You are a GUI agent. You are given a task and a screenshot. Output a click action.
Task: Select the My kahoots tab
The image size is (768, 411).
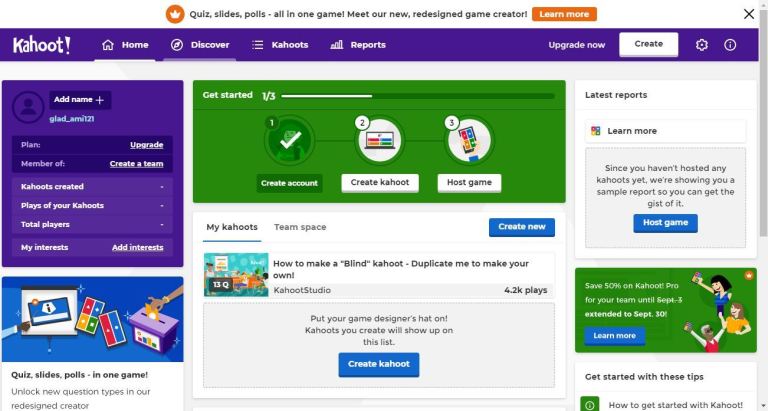232,227
